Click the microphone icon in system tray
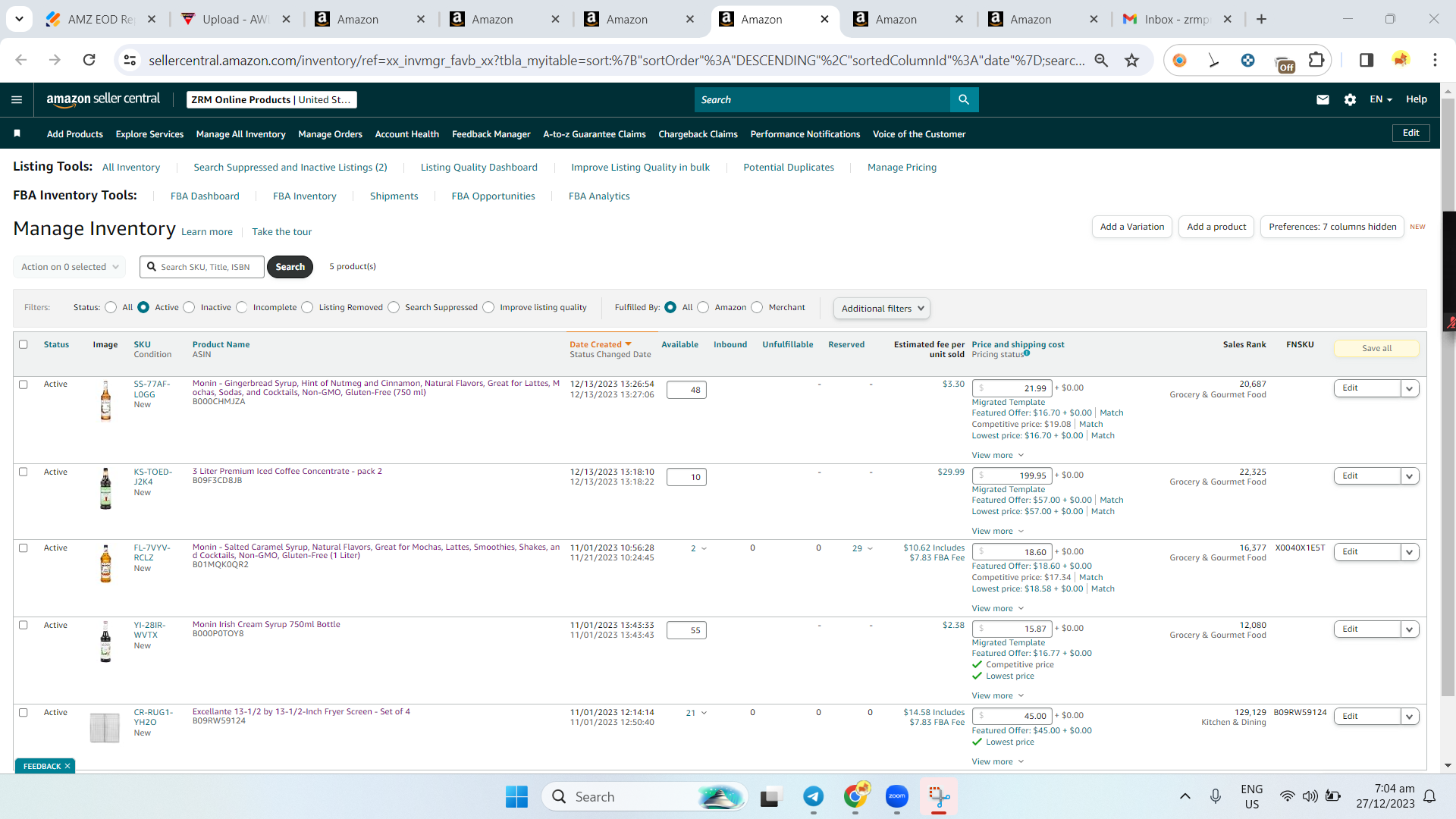 [x=1216, y=796]
